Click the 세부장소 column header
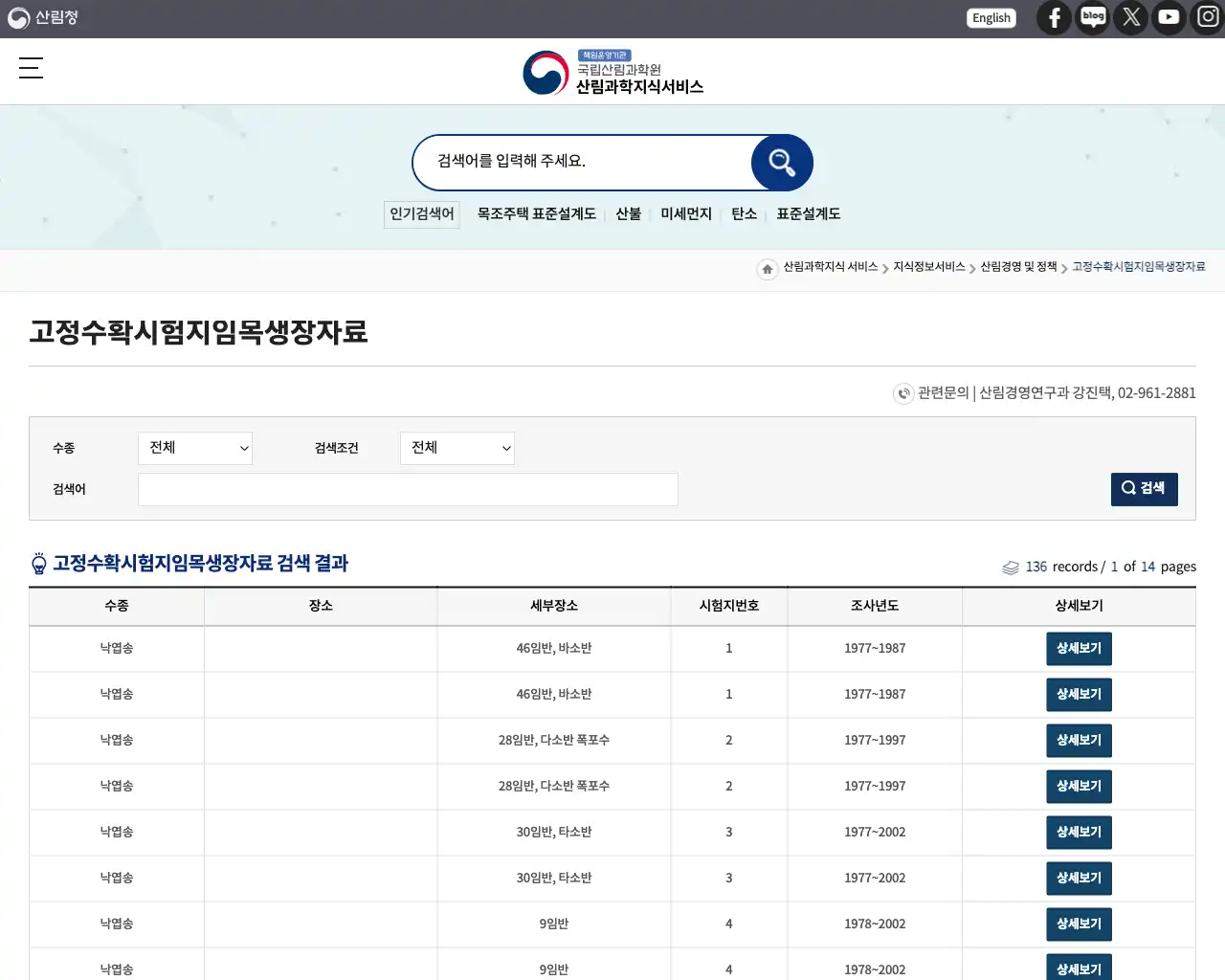The width and height of the screenshot is (1225, 980). [554, 606]
